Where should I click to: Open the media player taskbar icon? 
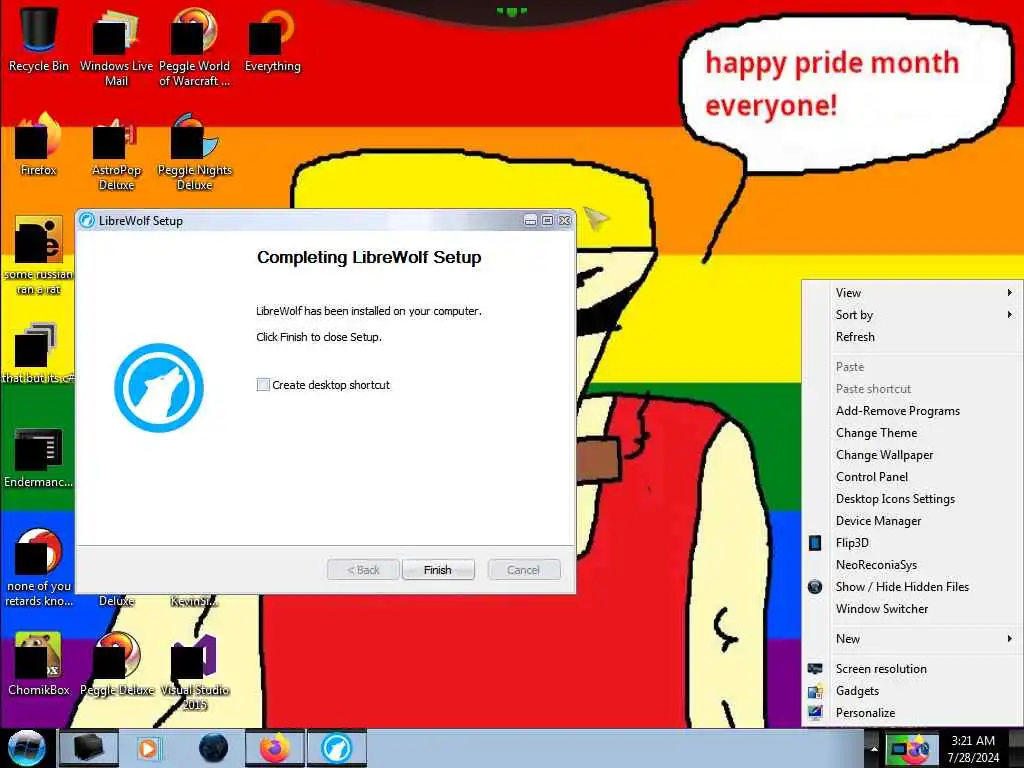click(x=148, y=748)
